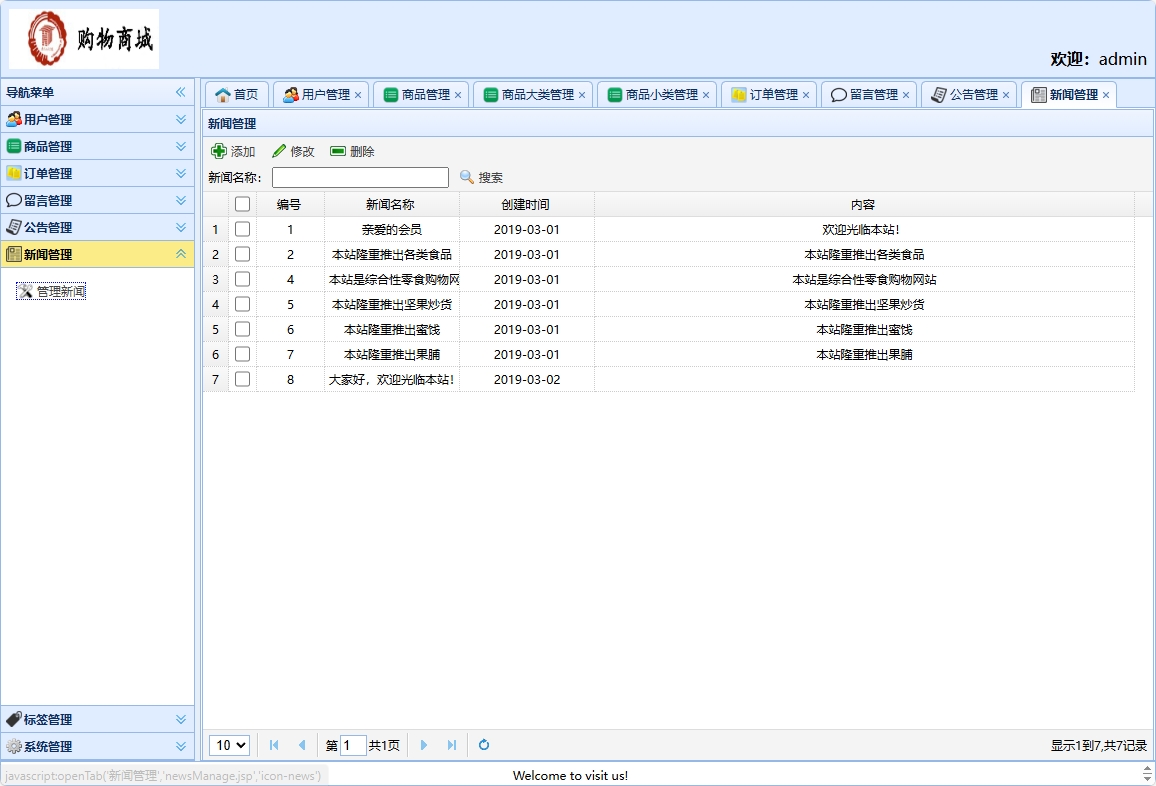The image size is (1156, 786).
Task: Click the green Add (添加) plus icon
Action: tap(220, 151)
